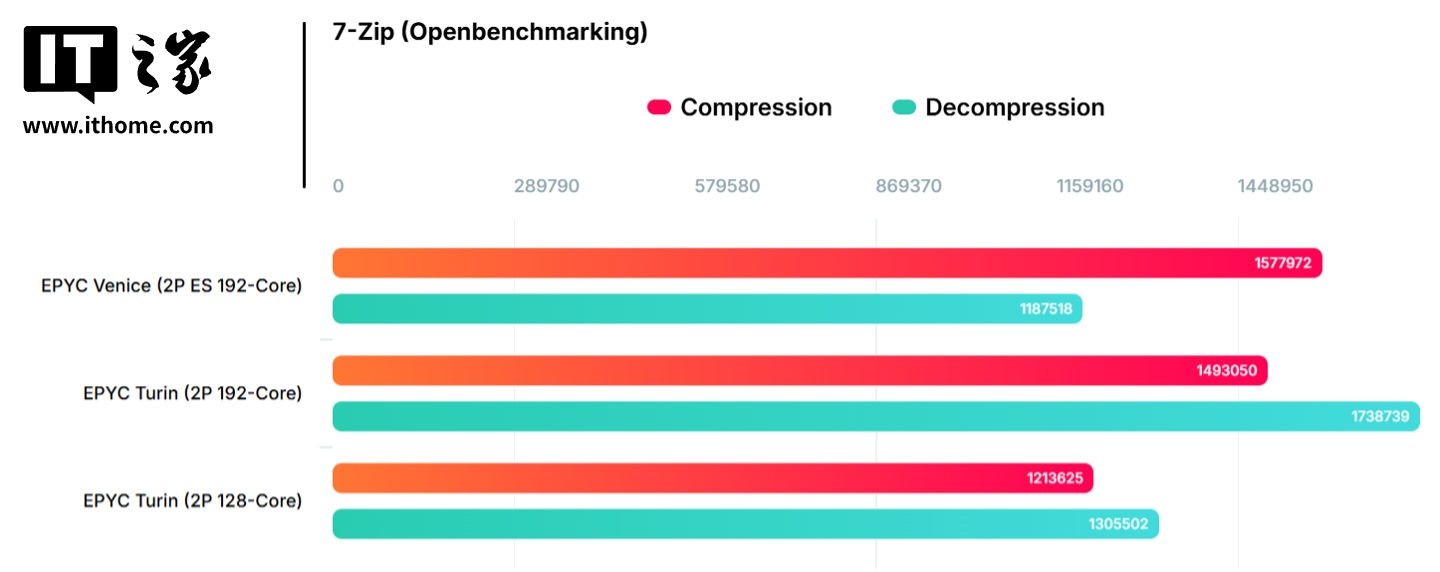Open the www.ithome.com link
Screen dimensions: 1440x572
pos(118,126)
